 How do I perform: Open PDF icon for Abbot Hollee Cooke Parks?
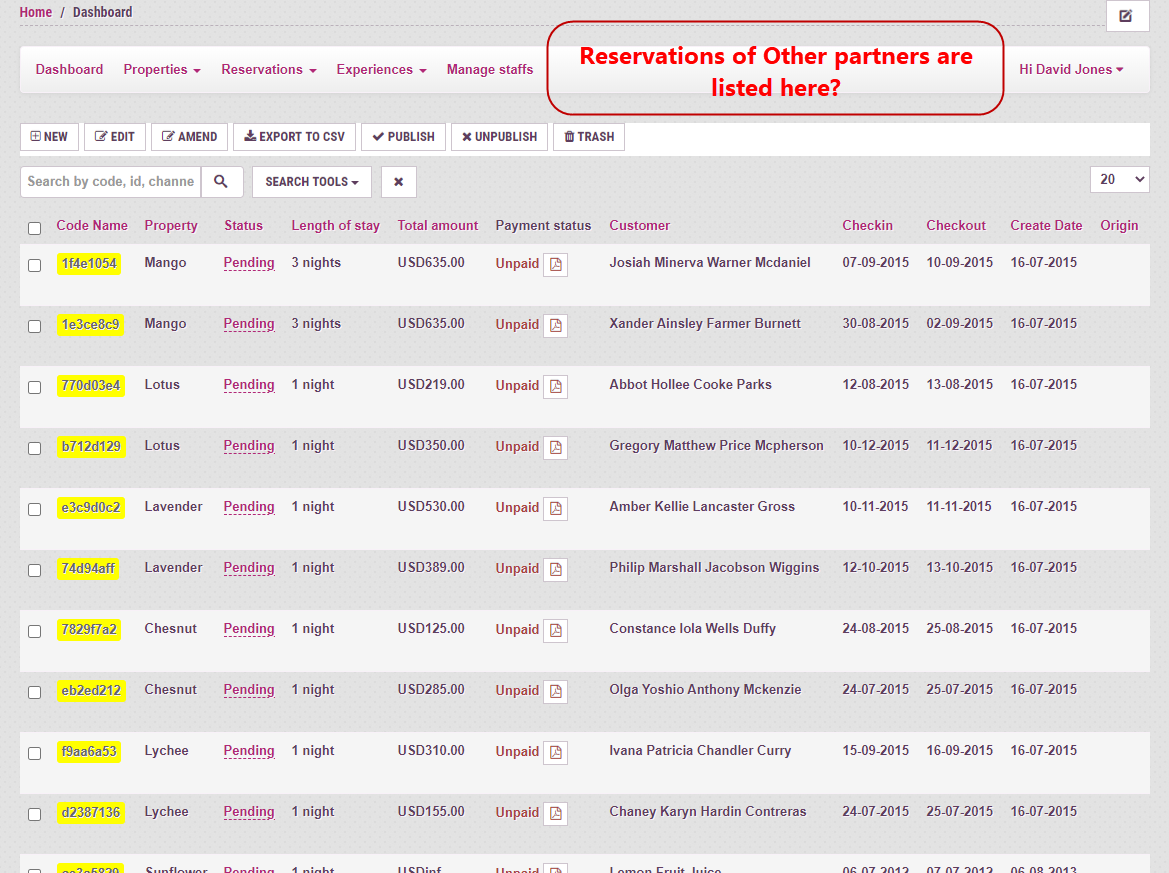555,387
